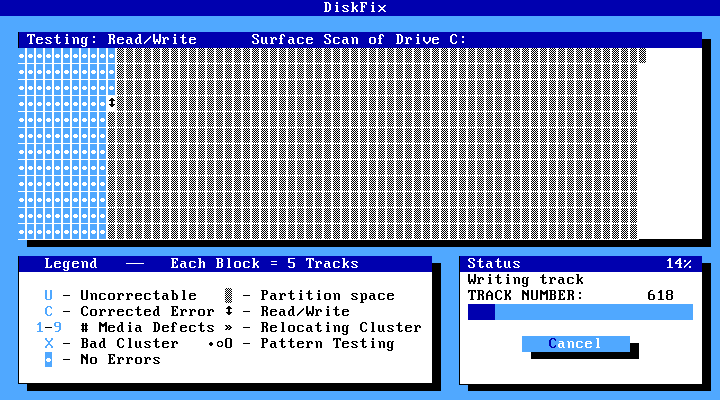Click the scan progress bar in Status panel
Image resolution: width=720 pixels, height=400 pixels.
pos(580,312)
